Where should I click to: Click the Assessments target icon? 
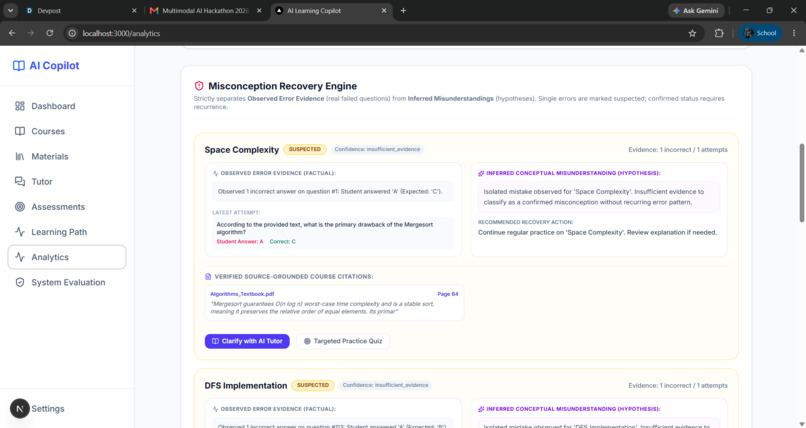[20, 207]
